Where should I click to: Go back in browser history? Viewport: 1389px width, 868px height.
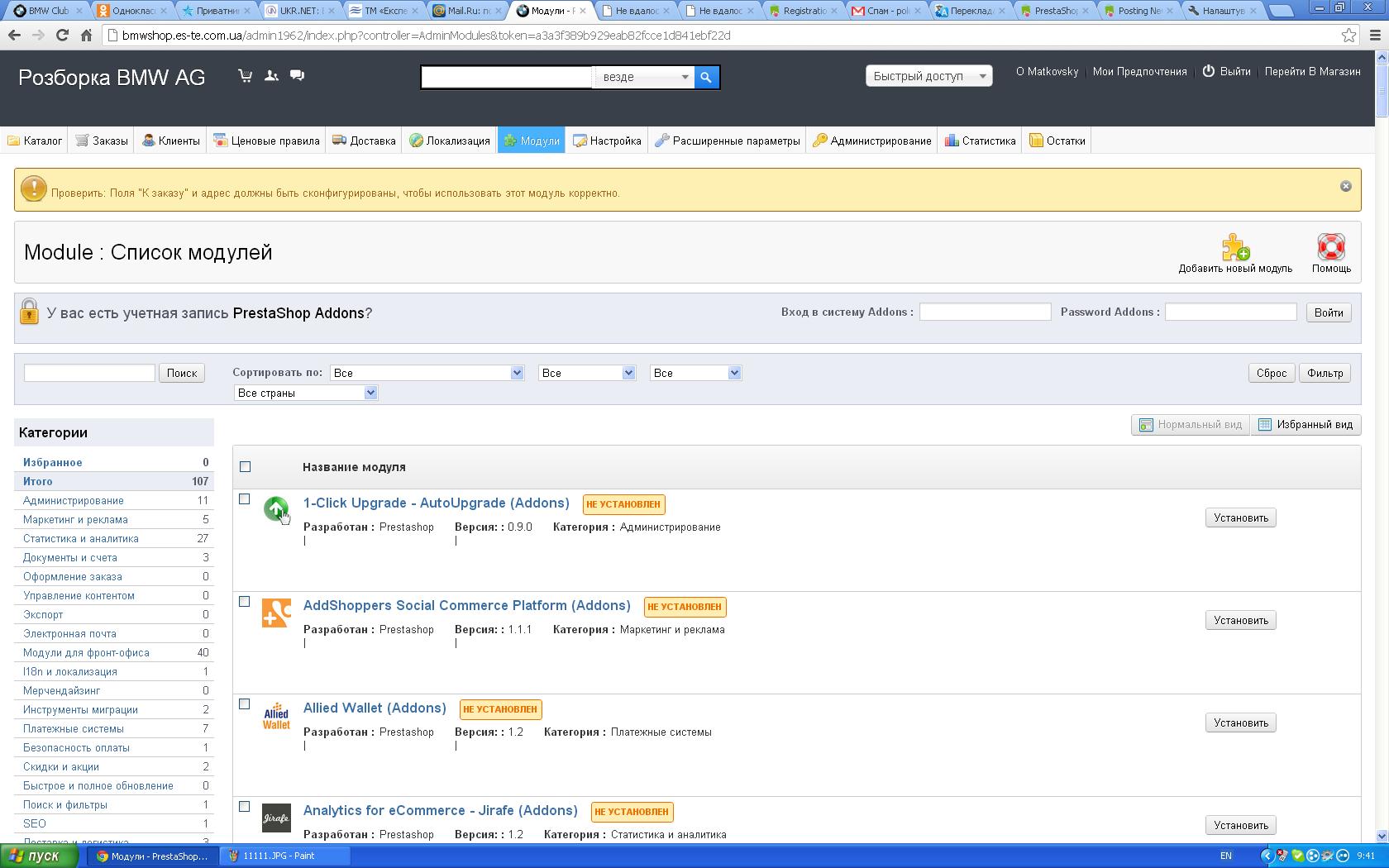(x=14, y=36)
